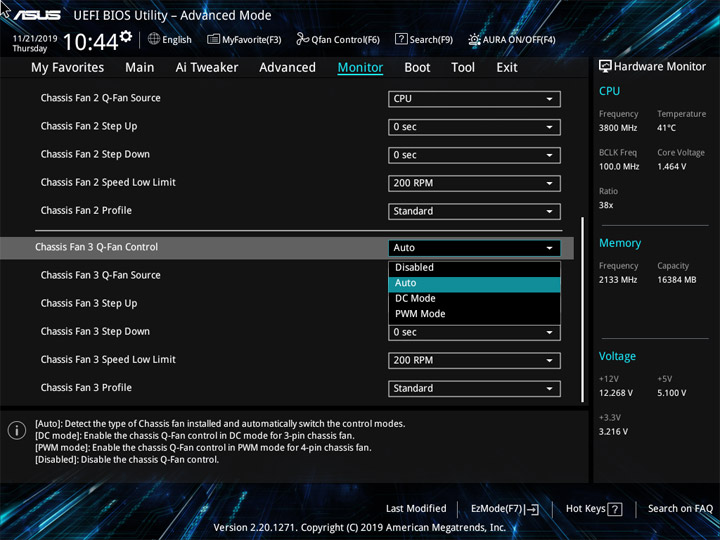Click the info icon beside help text
The width and height of the screenshot is (720, 540).
[17, 431]
